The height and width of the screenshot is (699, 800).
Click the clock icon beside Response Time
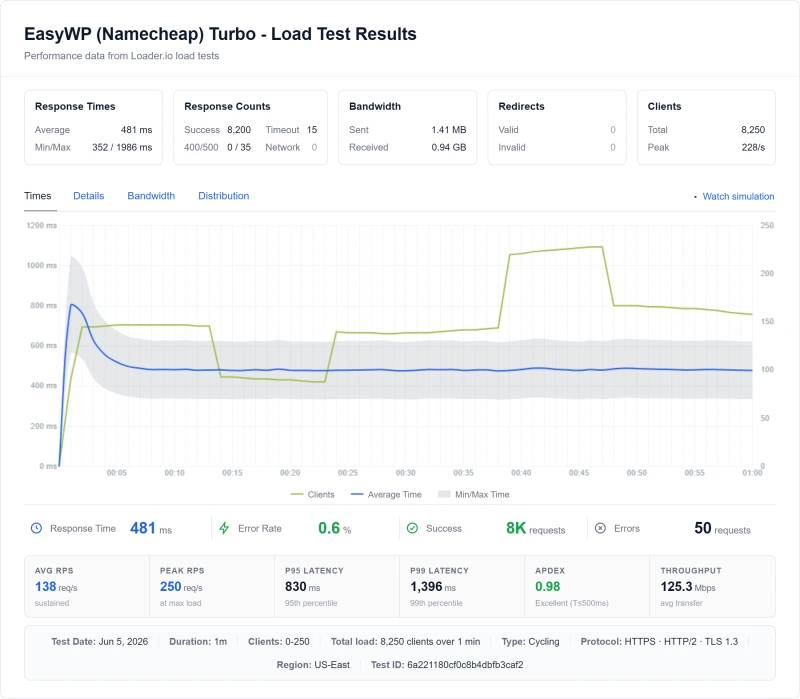[36, 528]
